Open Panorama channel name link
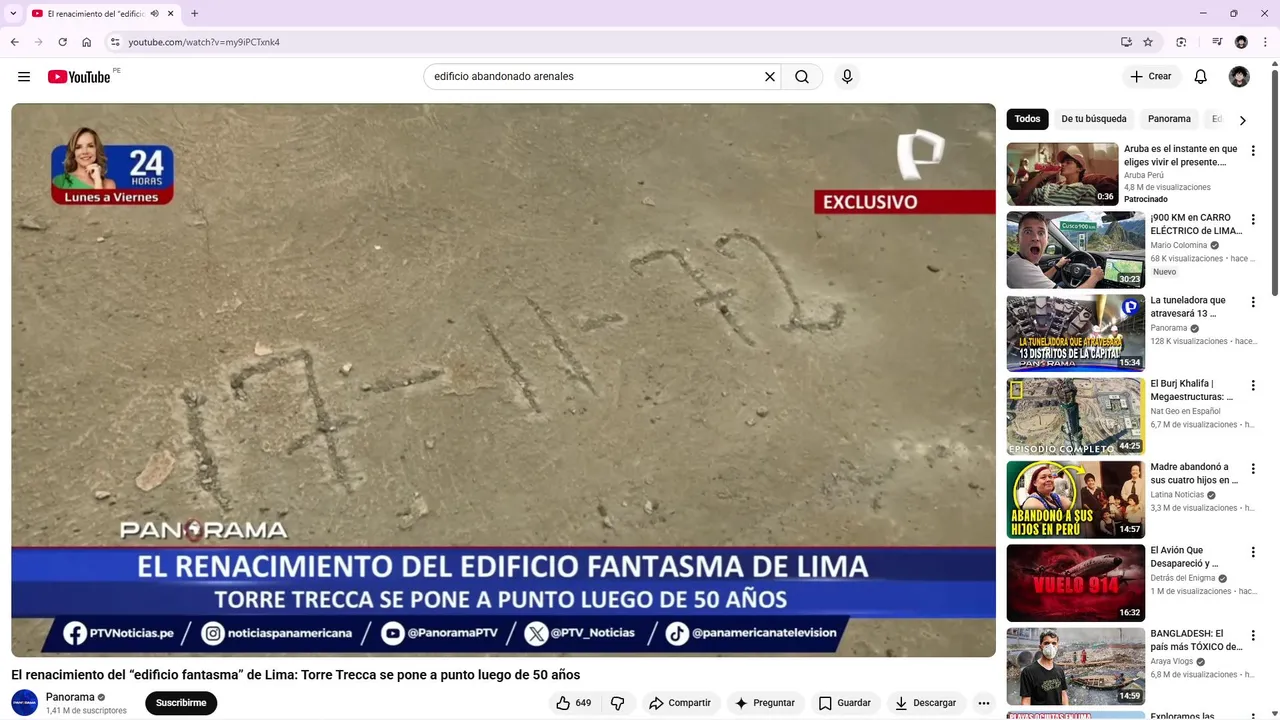The width and height of the screenshot is (1280, 720). coord(70,697)
